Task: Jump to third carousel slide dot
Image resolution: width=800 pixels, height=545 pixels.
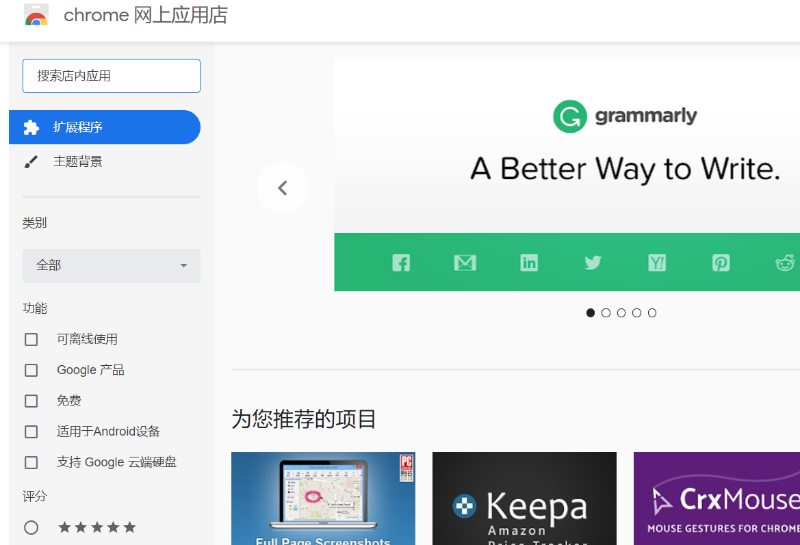Action: pyautogui.click(x=621, y=313)
